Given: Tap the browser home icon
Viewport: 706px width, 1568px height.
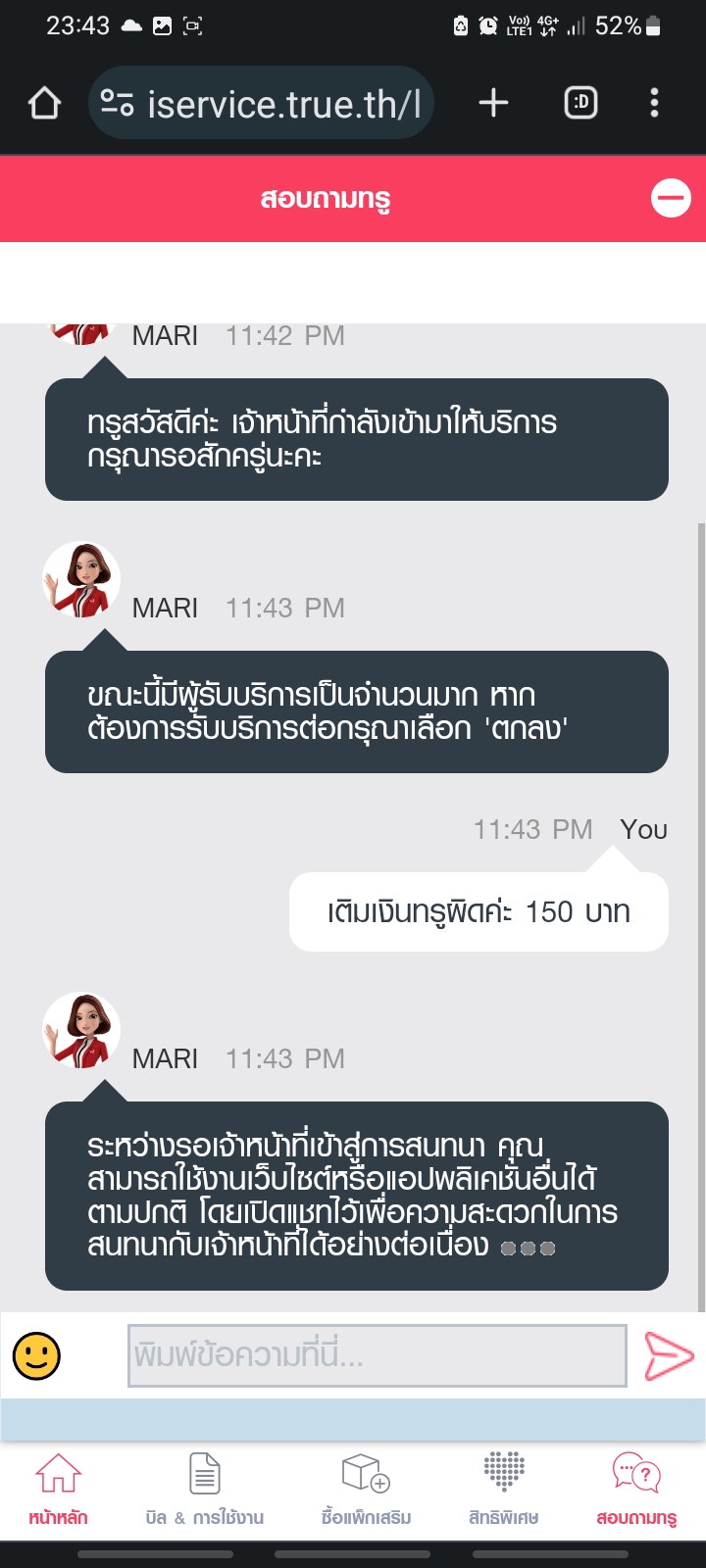Looking at the screenshot, I should point(44,103).
